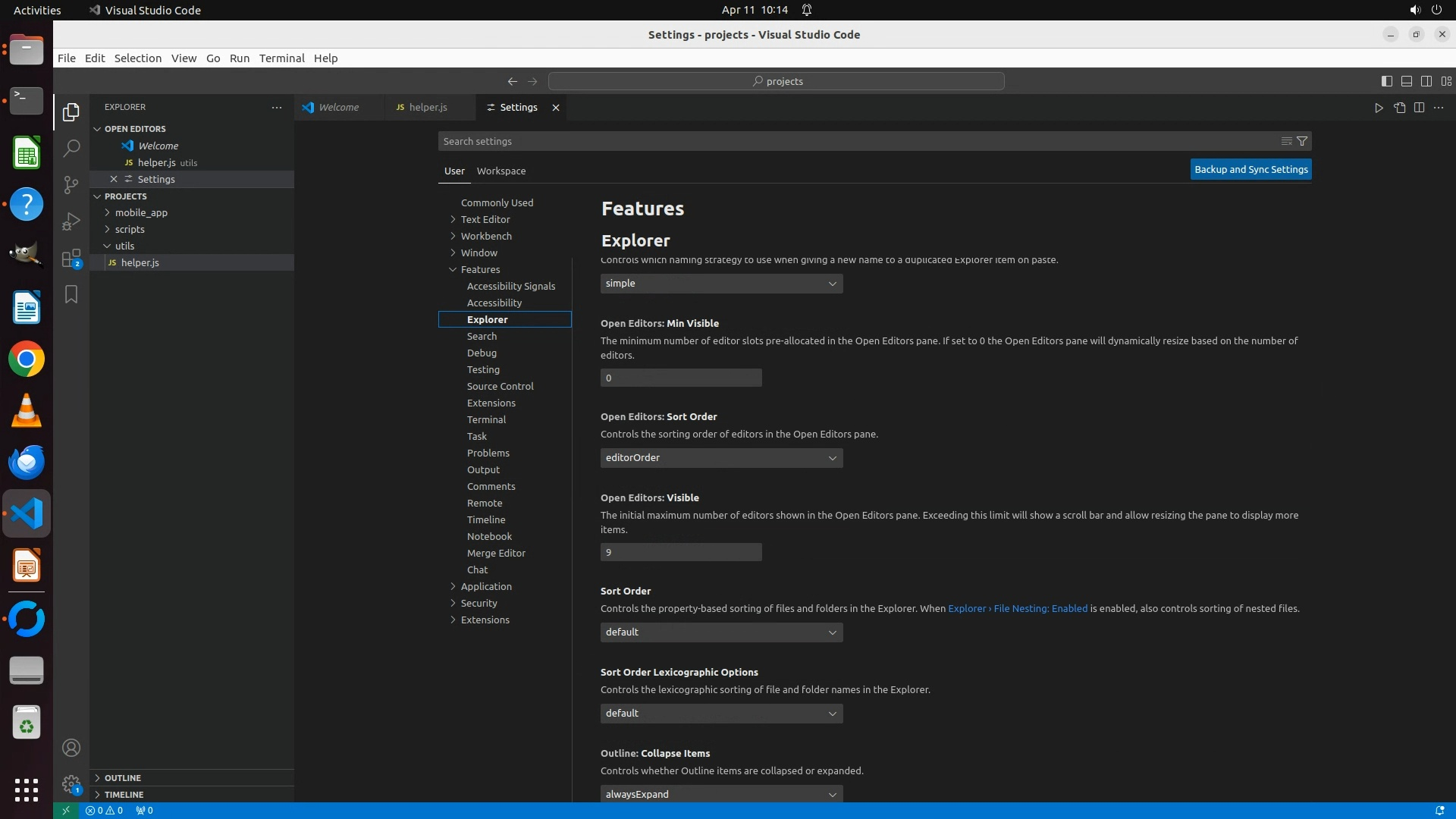This screenshot has width=1456, height=819.
Task: Click the Accounts icon in activity bar
Action: tap(71, 748)
